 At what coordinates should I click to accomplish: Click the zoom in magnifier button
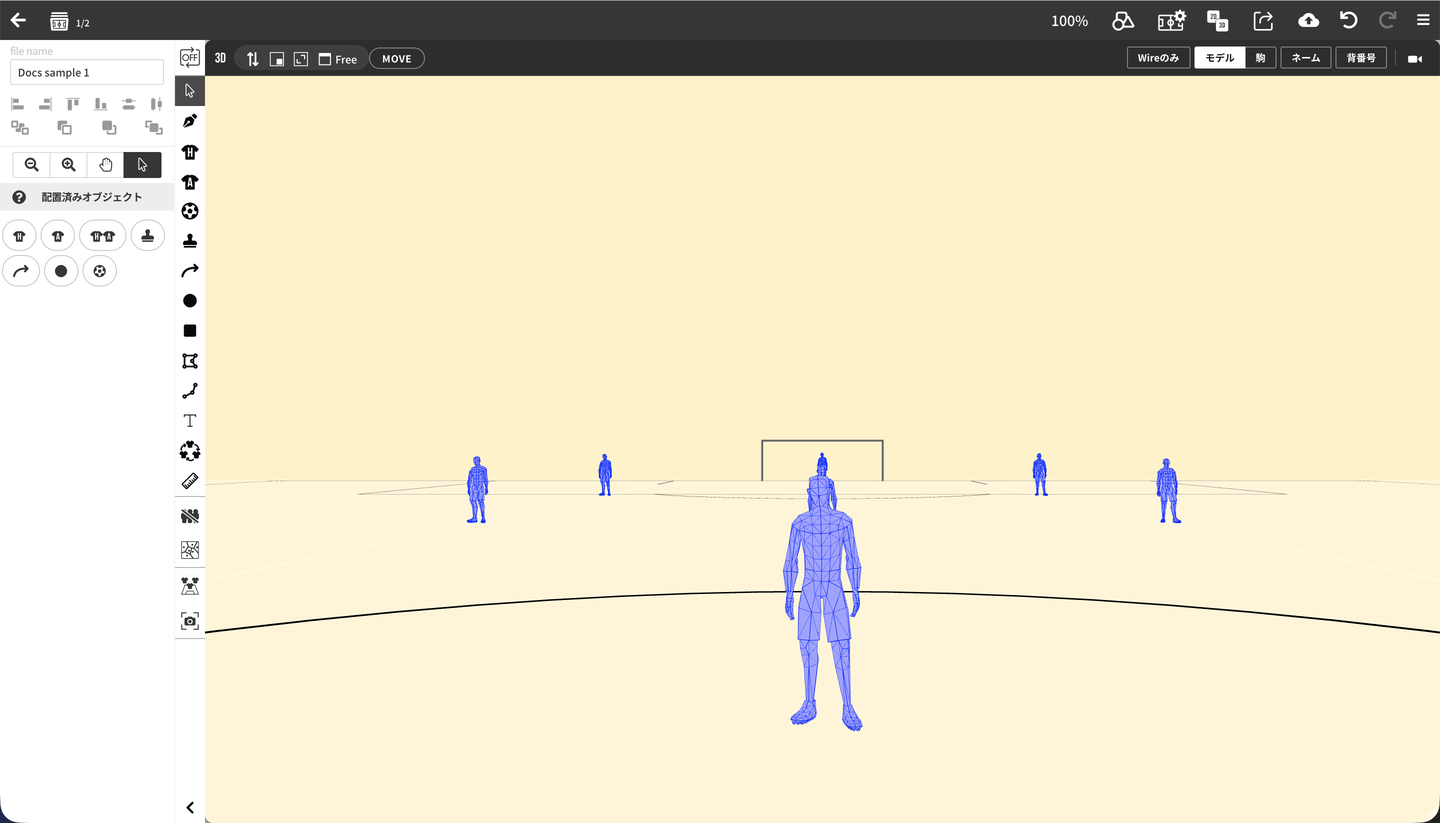click(x=68, y=165)
